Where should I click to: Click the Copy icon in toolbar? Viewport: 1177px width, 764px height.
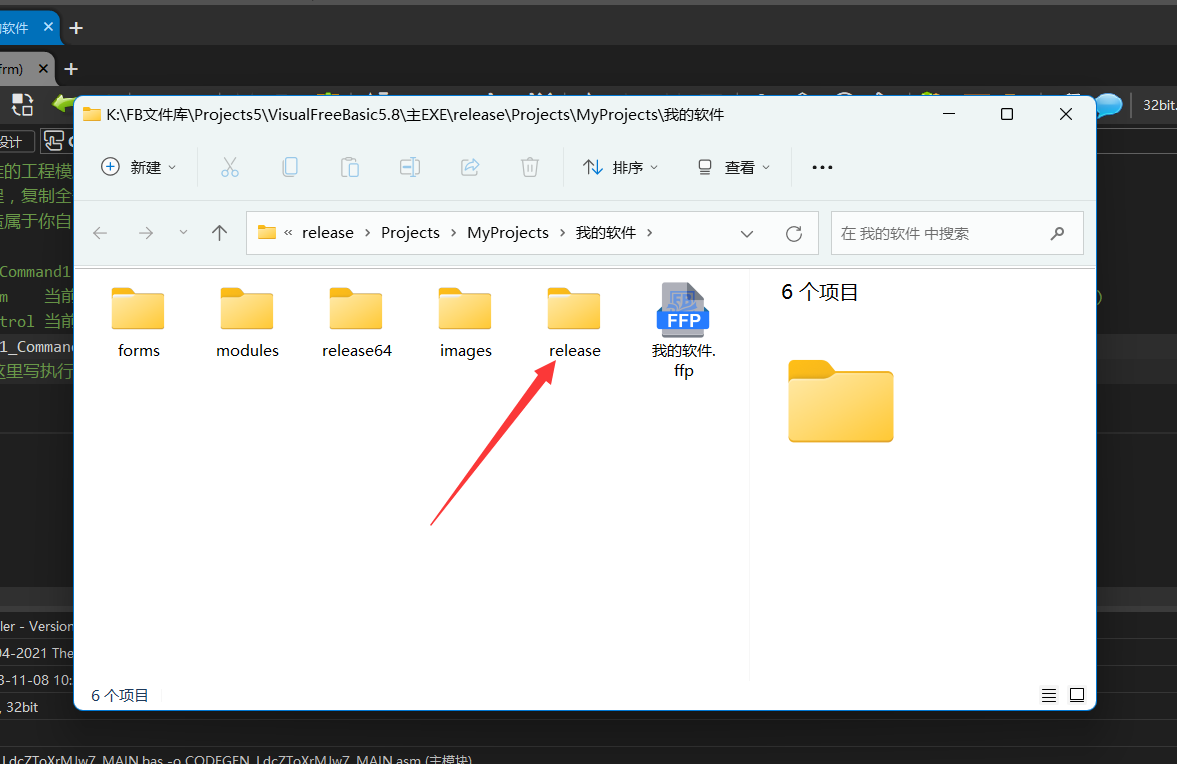click(290, 167)
